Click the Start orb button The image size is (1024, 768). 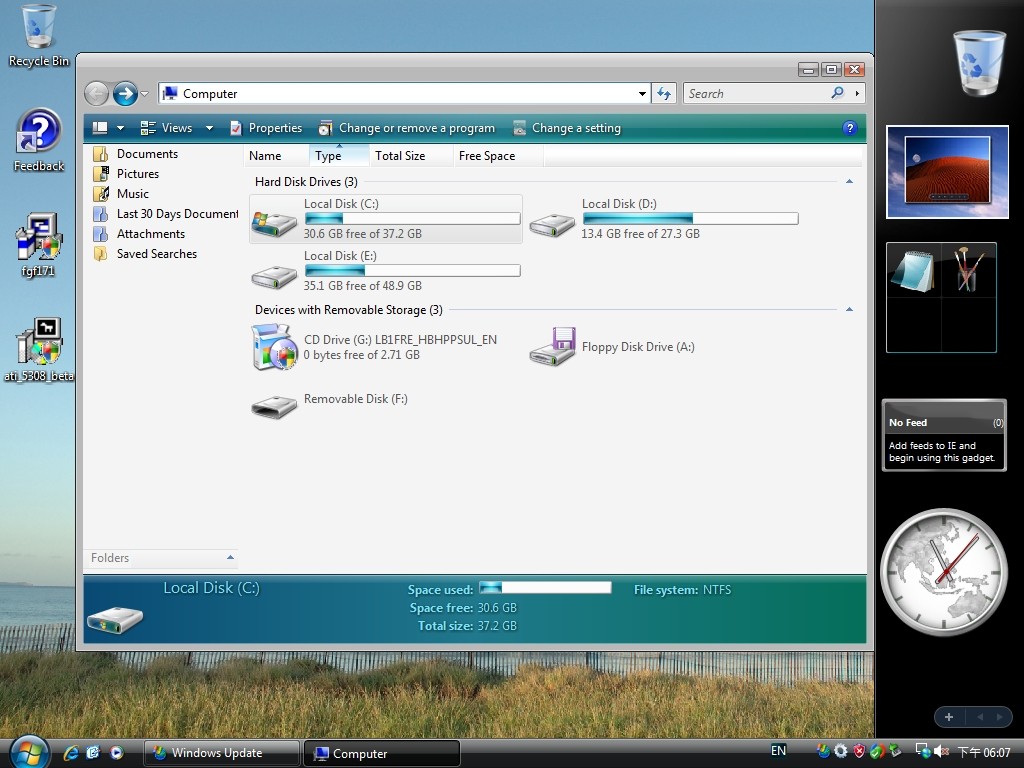tap(29, 752)
